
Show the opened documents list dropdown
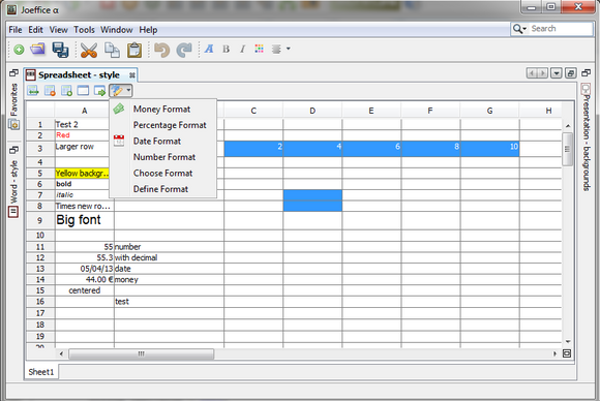[556, 73]
